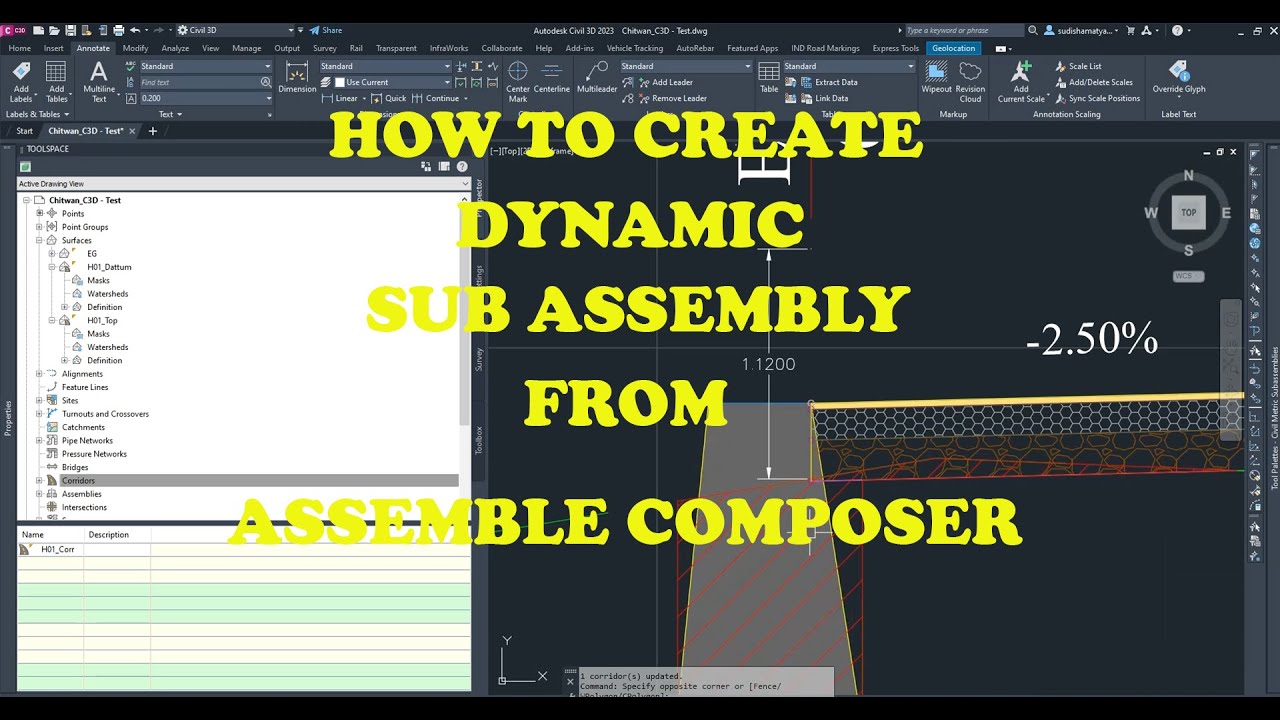Open the Modify ribbon tab
The width and height of the screenshot is (1280, 720).
pyautogui.click(x=135, y=48)
